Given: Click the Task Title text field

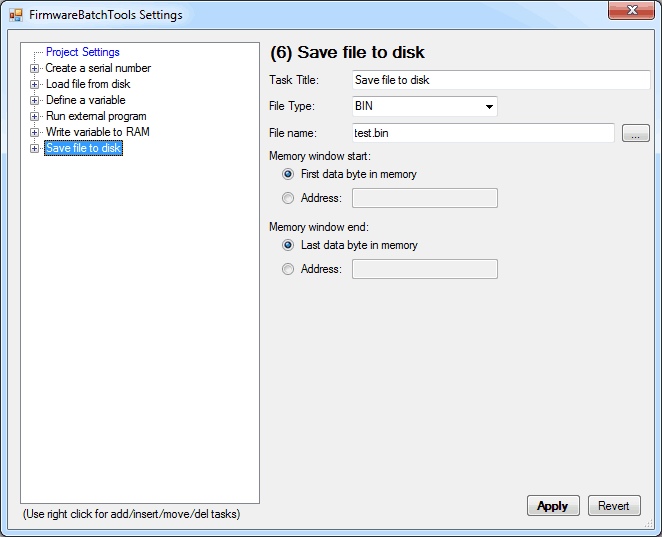Looking at the screenshot, I should [x=501, y=80].
